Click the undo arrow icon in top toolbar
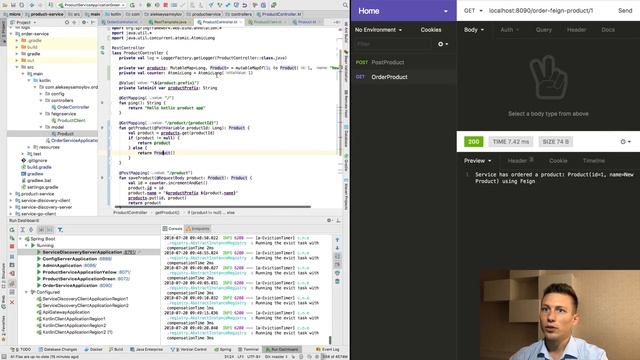Image resolution: width=640 pixels, height=360 pixels. pyautogui.click(x=245, y=5)
